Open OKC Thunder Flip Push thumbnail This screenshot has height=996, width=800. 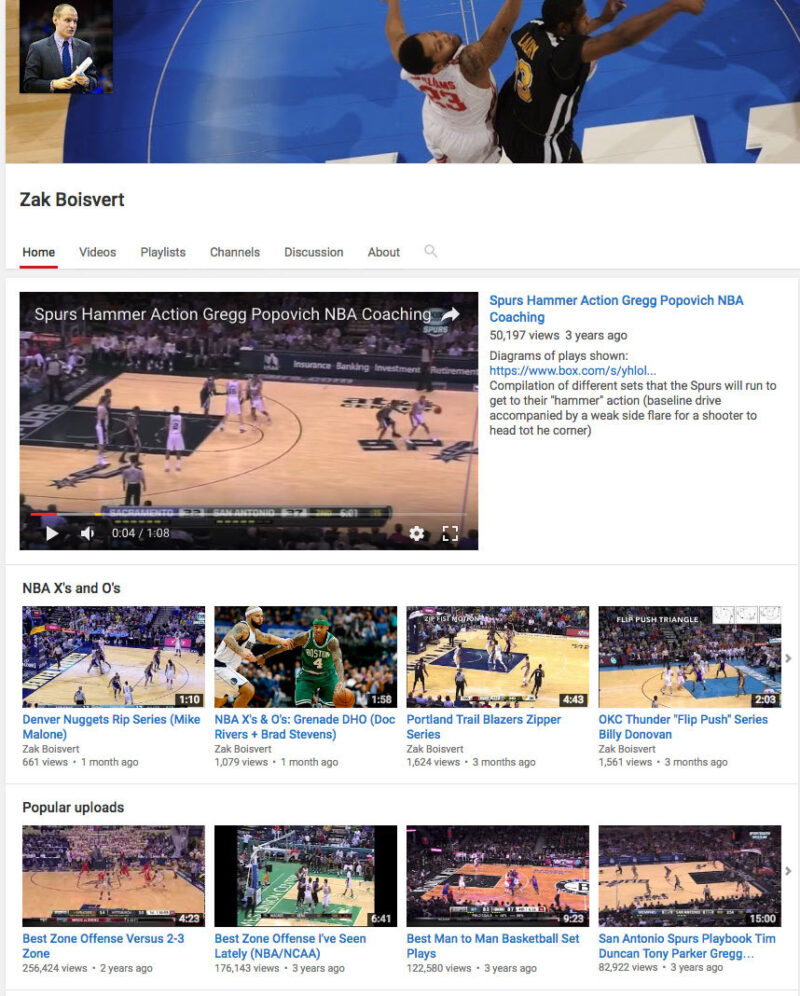coord(689,657)
